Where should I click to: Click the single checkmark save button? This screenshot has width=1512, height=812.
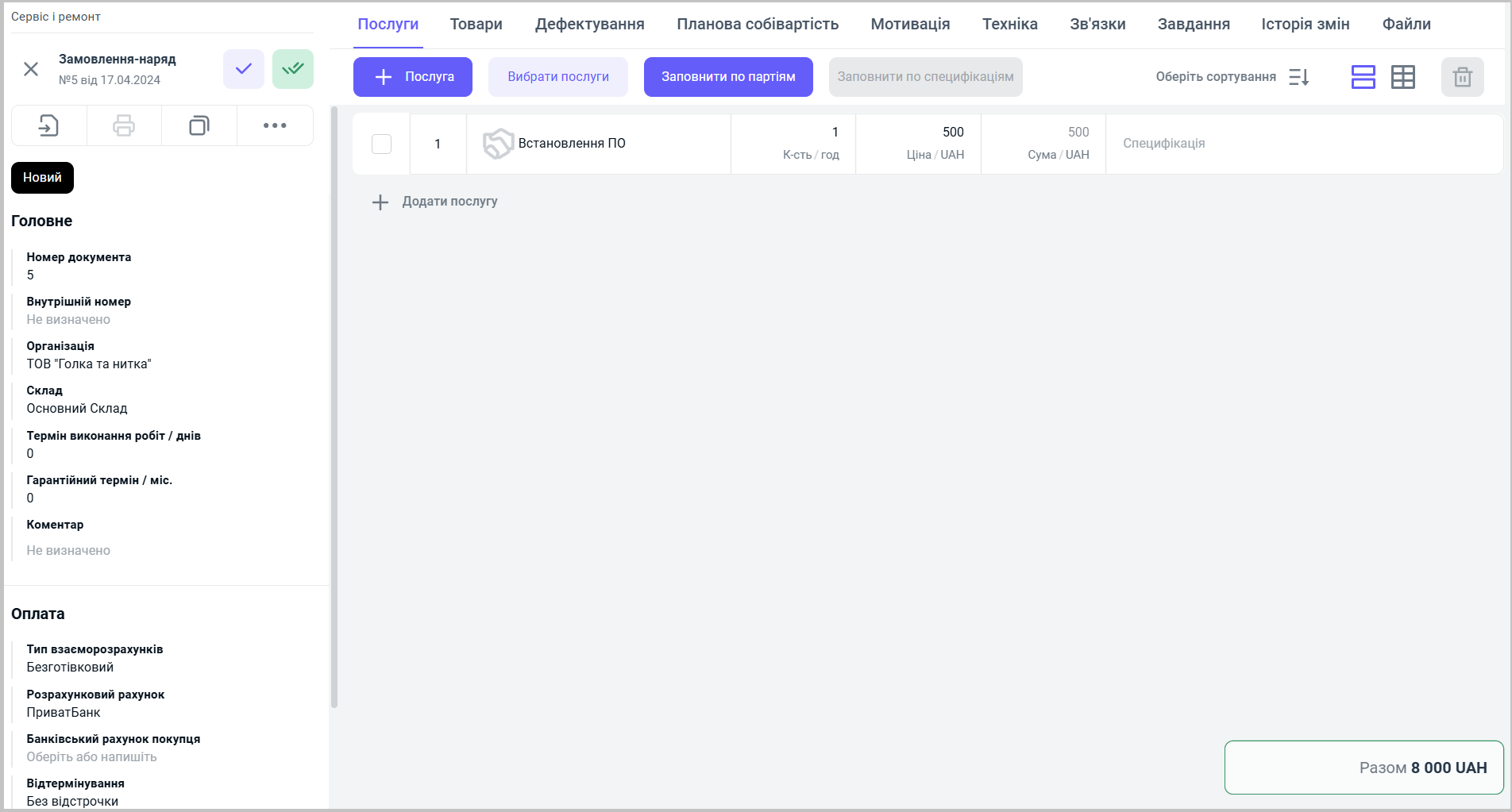pos(243,69)
